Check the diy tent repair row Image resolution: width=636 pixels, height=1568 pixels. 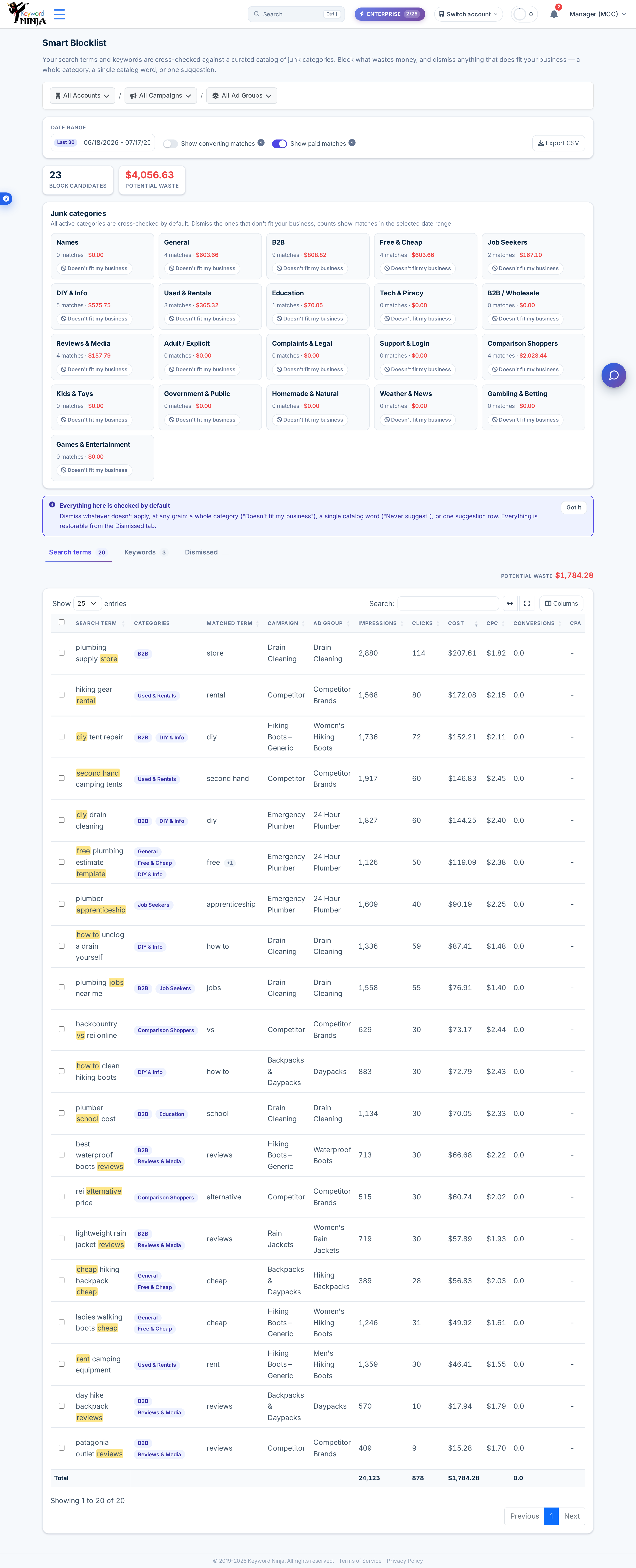pyautogui.click(x=62, y=737)
